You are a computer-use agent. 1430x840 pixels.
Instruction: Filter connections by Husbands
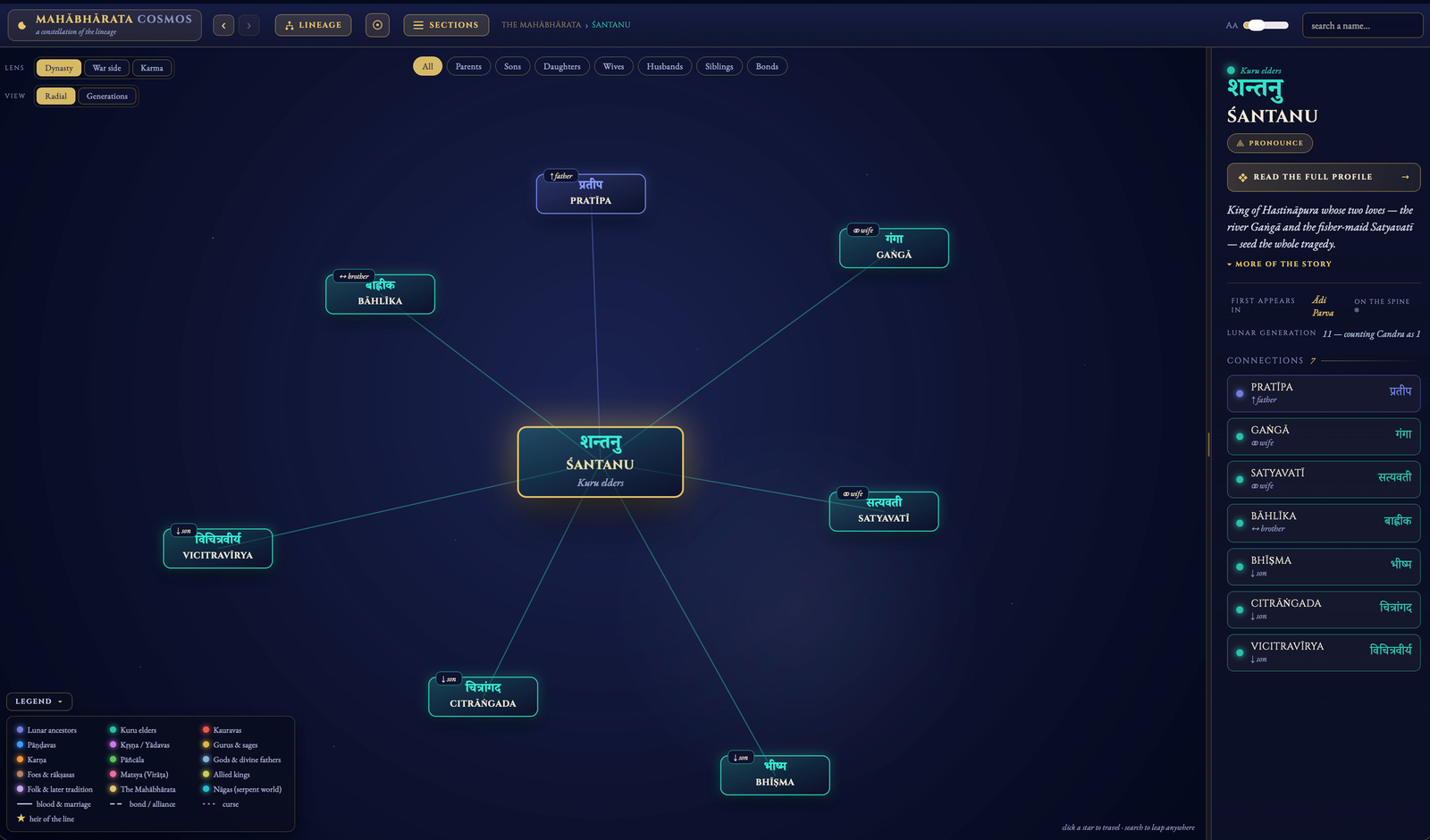pyautogui.click(x=665, y=66)
